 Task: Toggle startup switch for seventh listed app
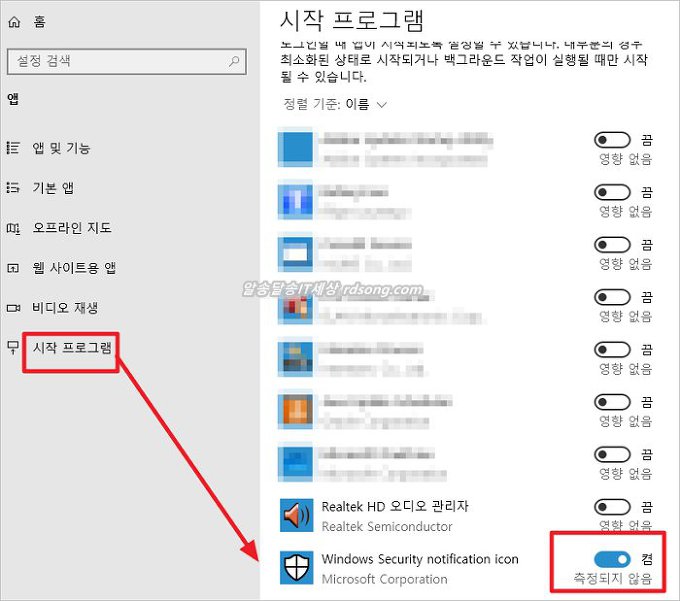click(612, 455)
